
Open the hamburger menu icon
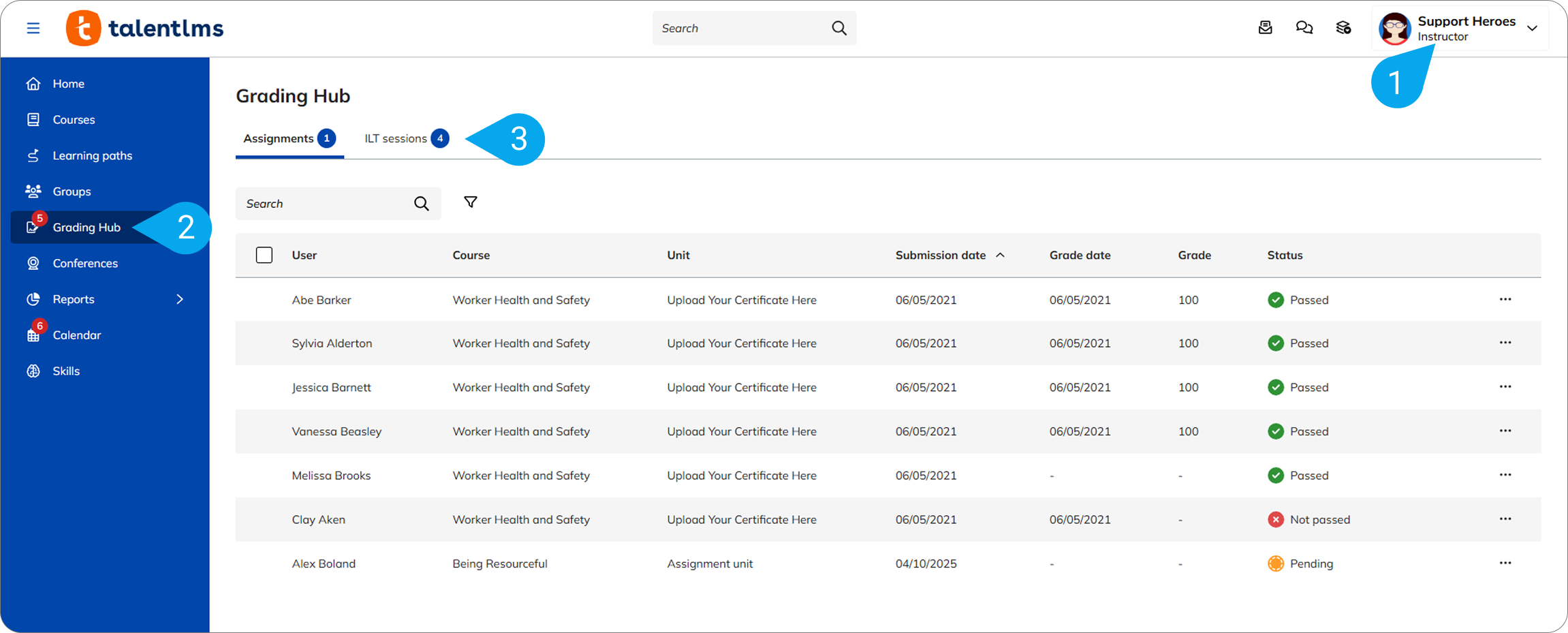tap(33, 28)
